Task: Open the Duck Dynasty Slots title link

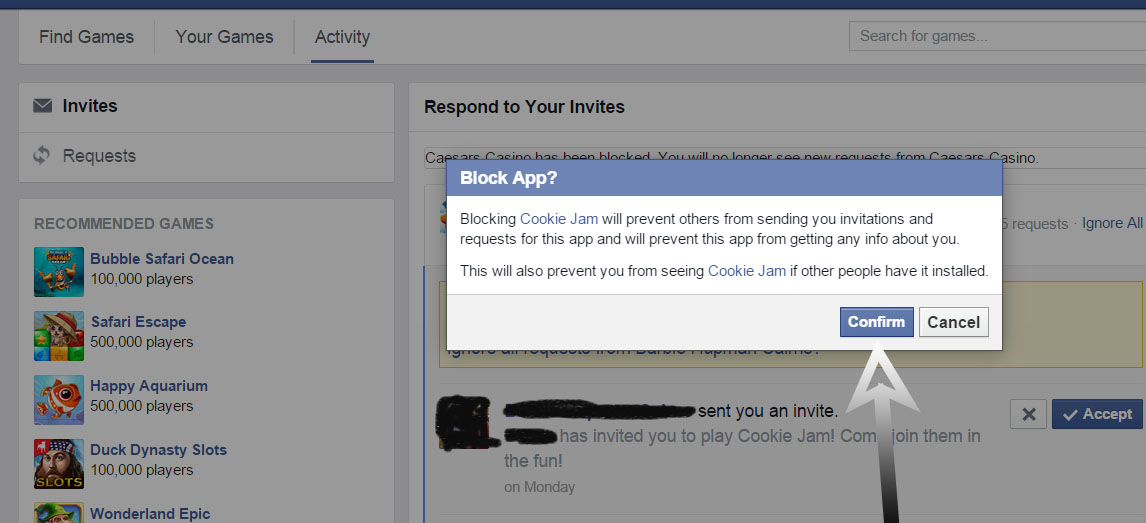Action: pyautogui.click(x=158, y=450)
